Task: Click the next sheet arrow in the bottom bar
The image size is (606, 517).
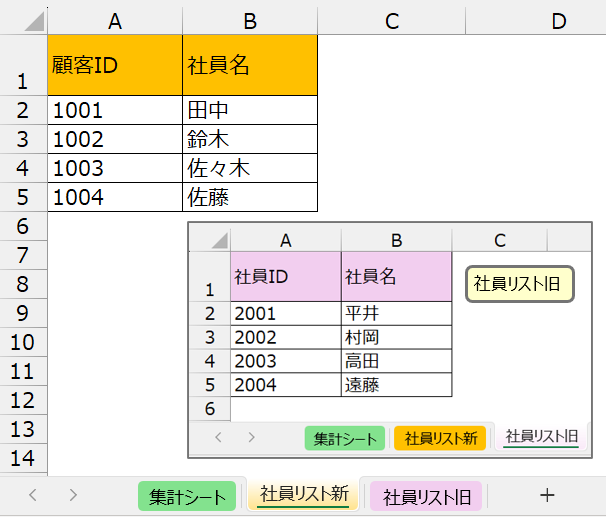Action: [73, 494]
